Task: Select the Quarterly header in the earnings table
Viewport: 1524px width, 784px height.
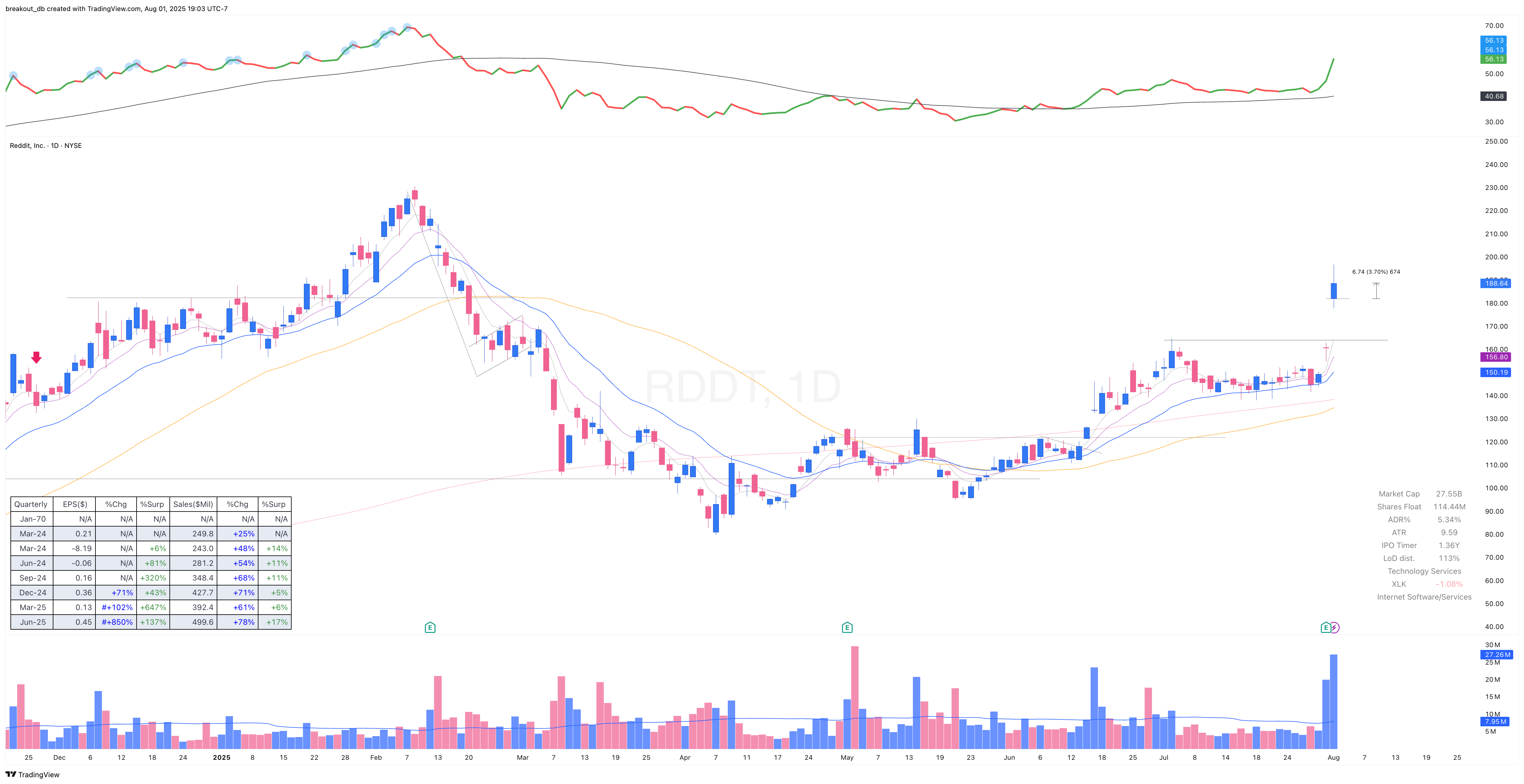Action: (x=31, y=504)
